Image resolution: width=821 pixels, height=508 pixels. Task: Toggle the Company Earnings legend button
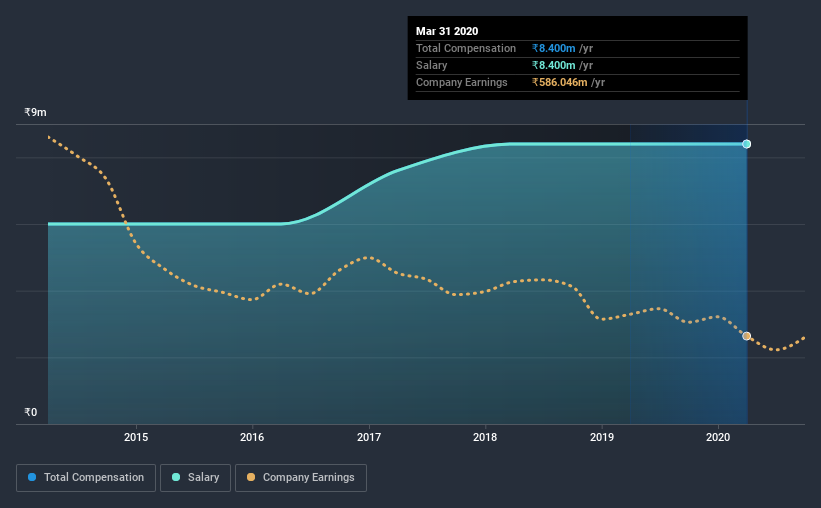point(301,478)
